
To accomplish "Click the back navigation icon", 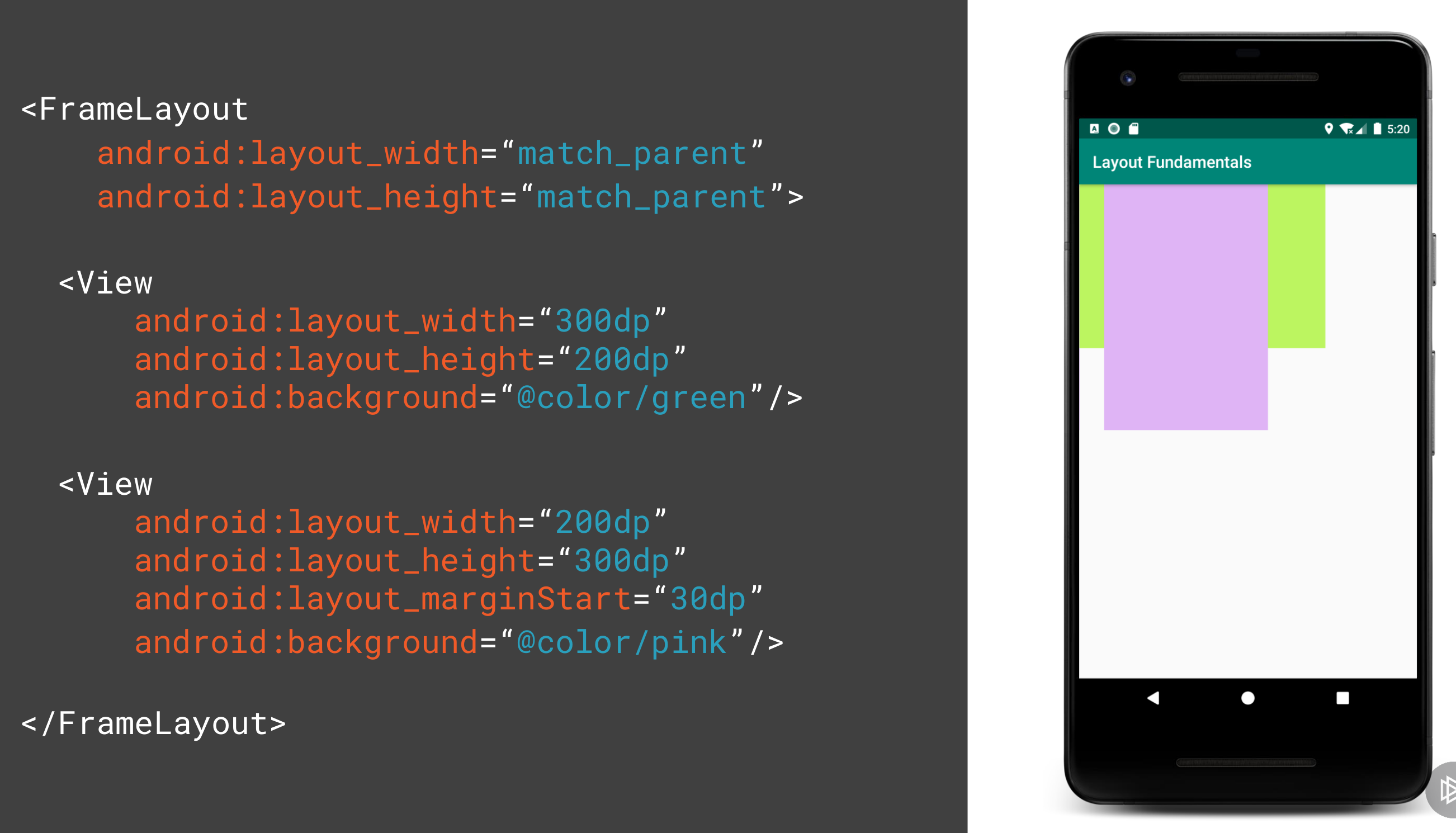I will point(1155,698).
